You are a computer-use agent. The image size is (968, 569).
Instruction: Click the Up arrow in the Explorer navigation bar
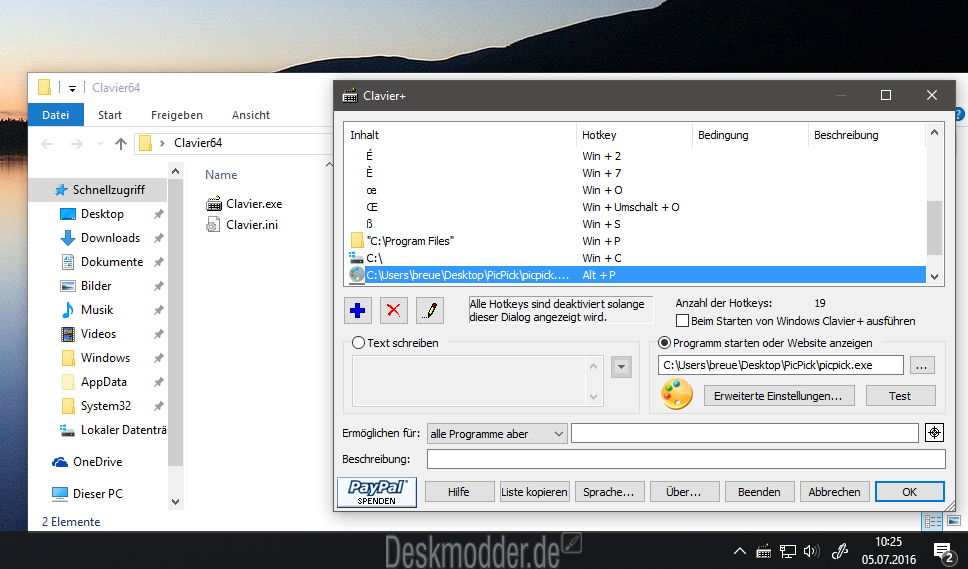pos(120,144)
